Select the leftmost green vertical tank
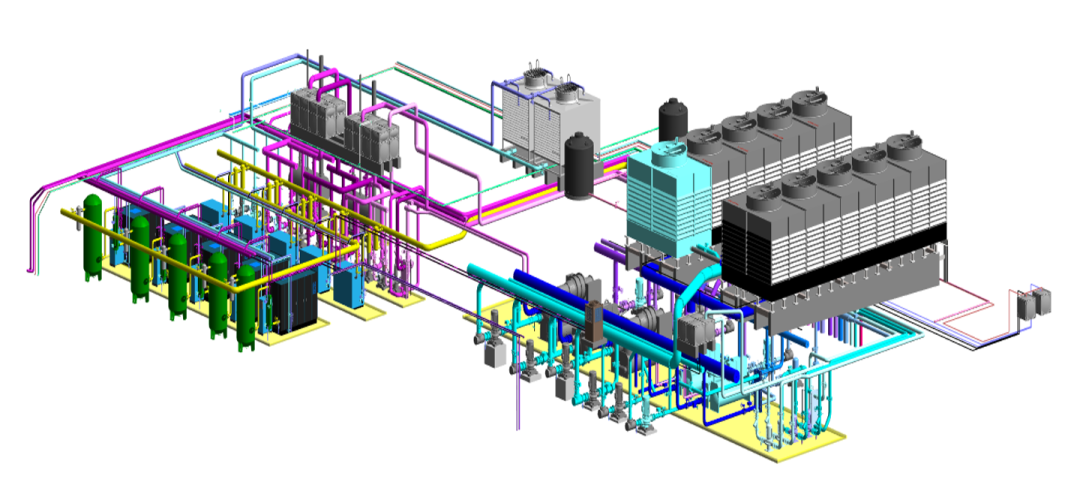The image size is (1080, 484). coord(93,236)
